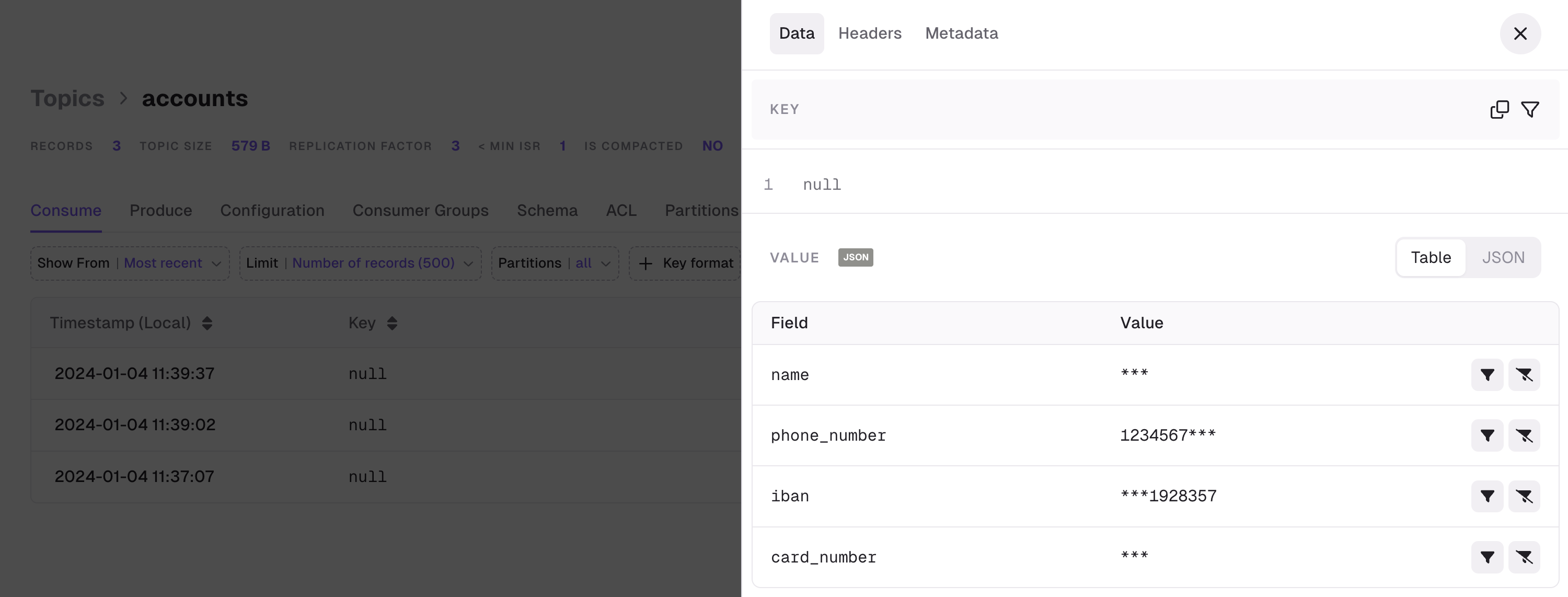
Task: Click the plus icon beside Key format
Action: pyautogui.click(x=645, y=263)
